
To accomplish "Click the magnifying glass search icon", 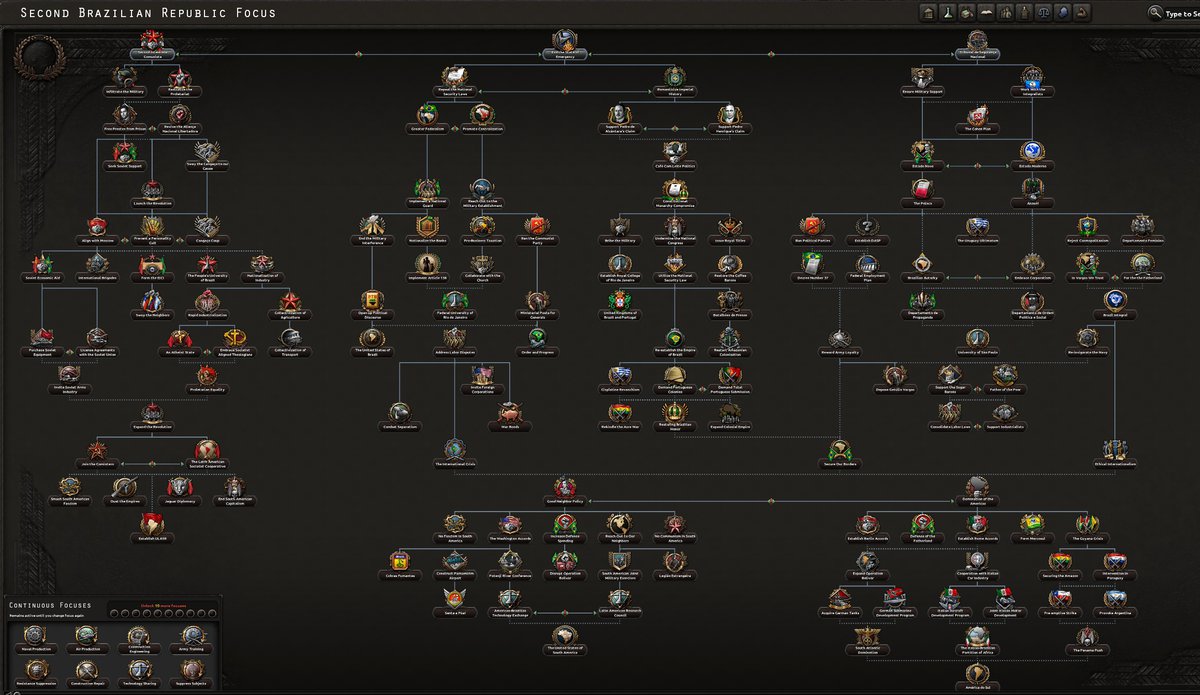I will coord(1155,14).
